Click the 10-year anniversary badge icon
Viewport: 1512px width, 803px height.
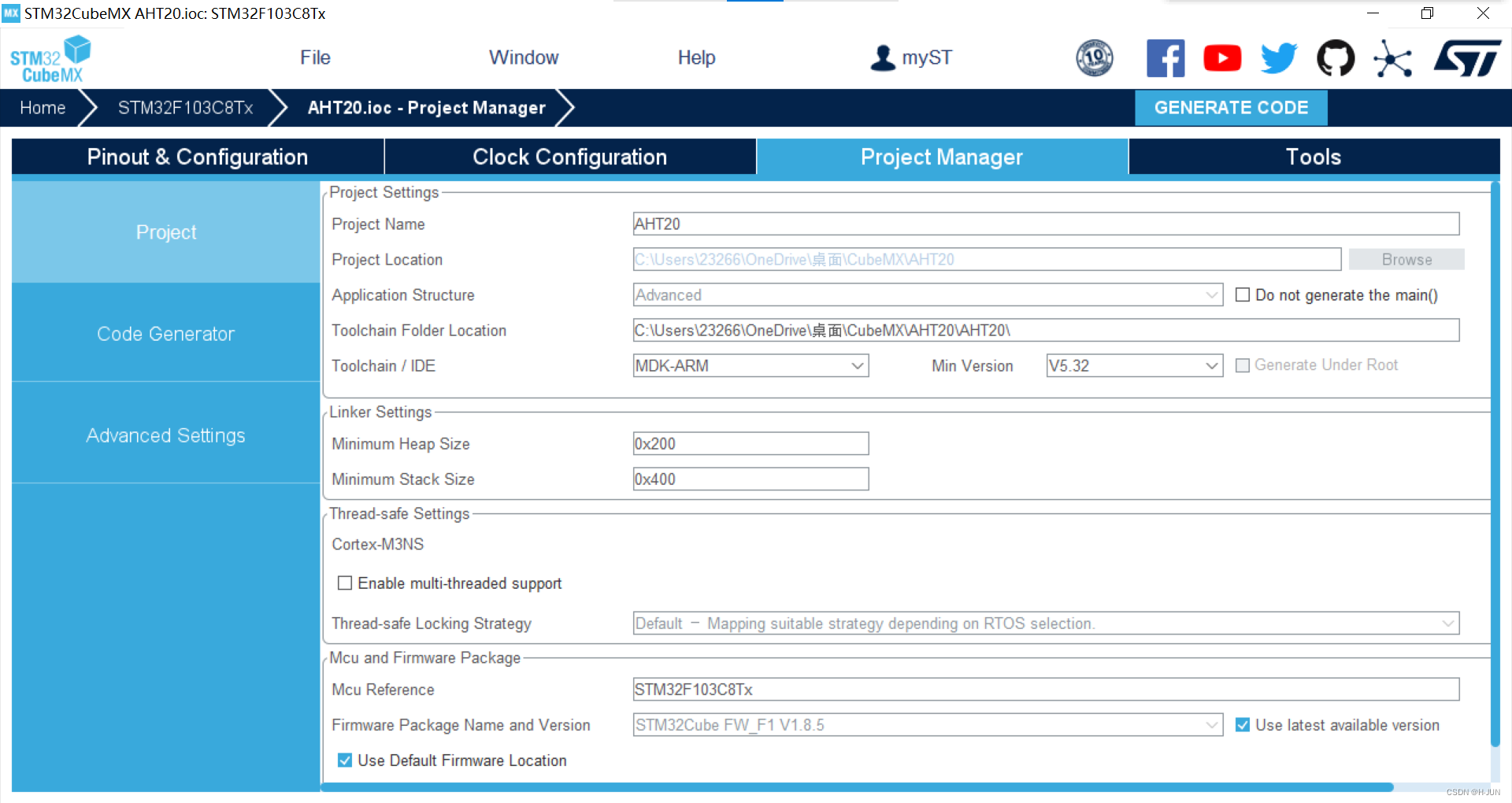click(x=1095, y=57)
